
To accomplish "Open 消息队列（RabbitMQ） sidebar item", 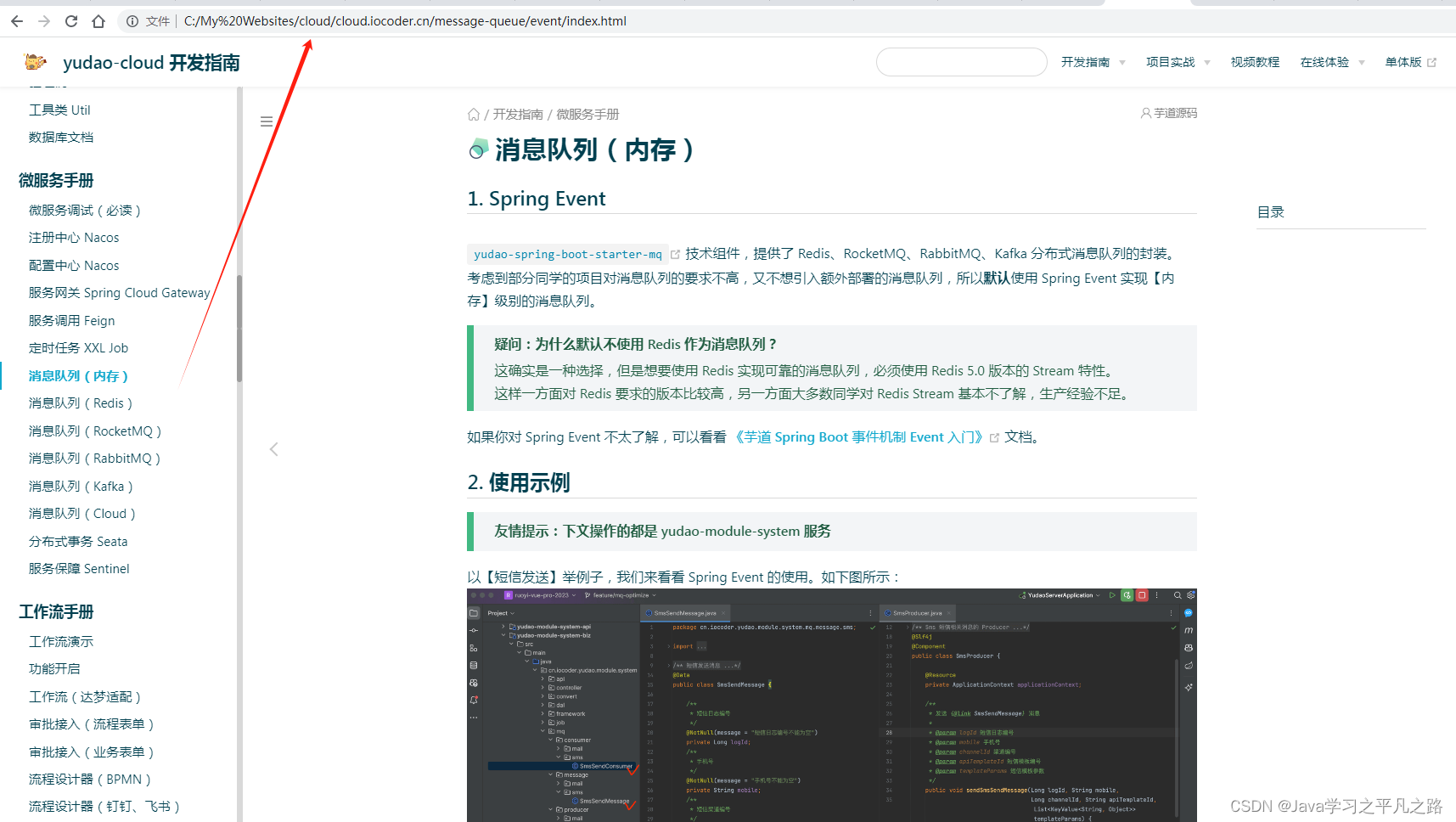I will click(95, 458).
